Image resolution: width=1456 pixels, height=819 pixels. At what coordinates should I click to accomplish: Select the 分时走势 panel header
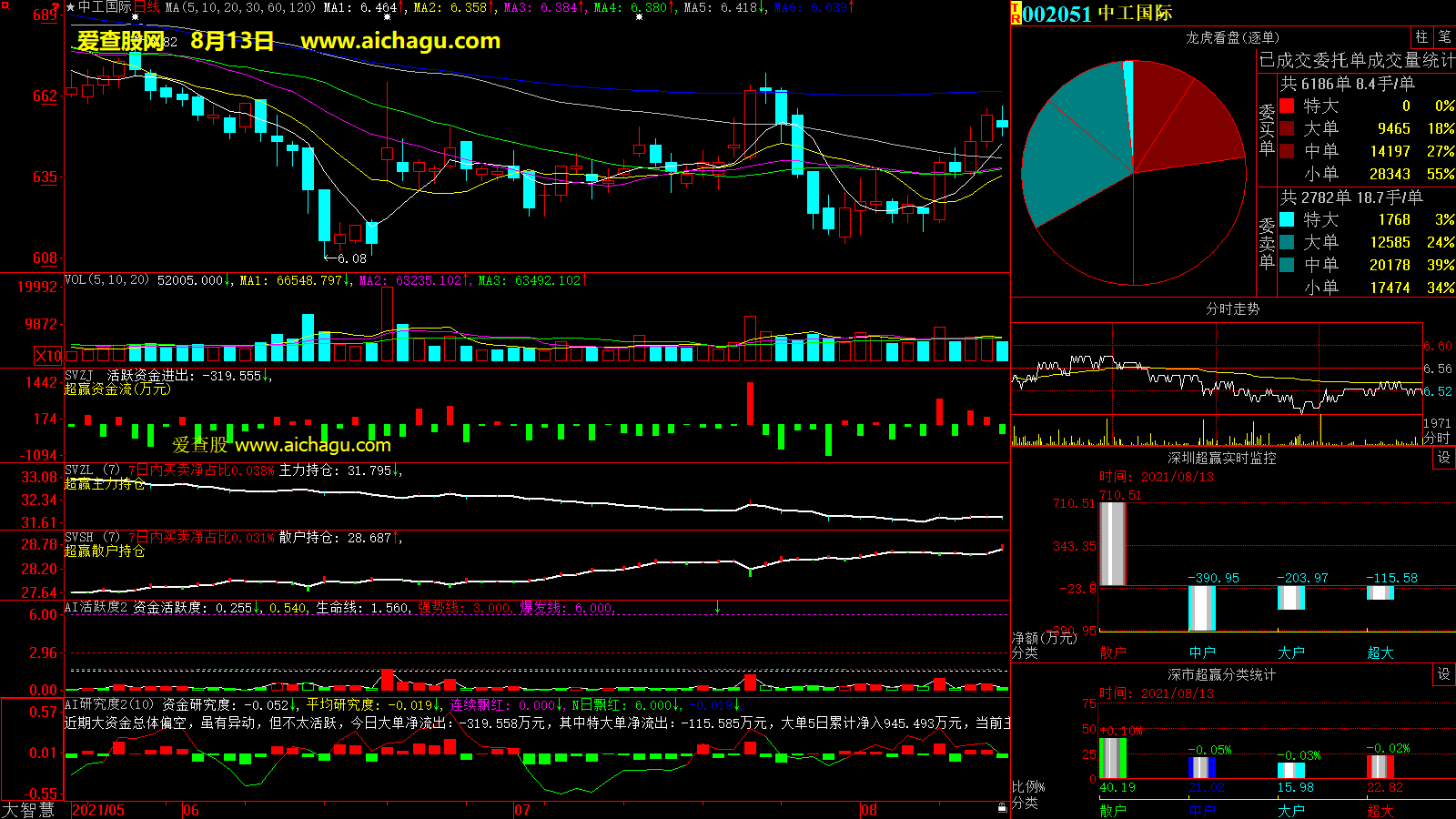pyautogui.click(x=1232, y=309)
